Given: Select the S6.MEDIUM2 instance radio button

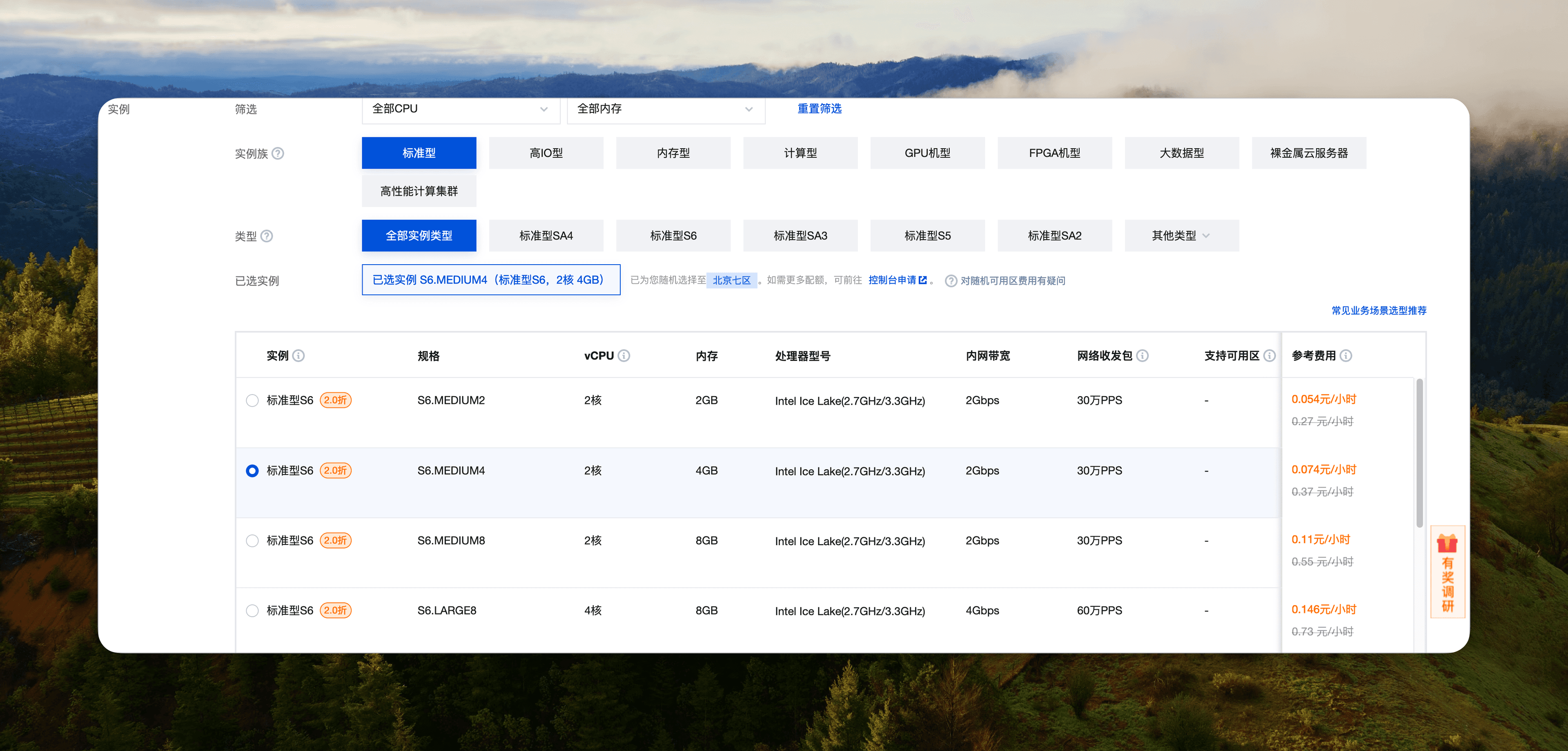Looking at the screenshot, I should point(252,401).
